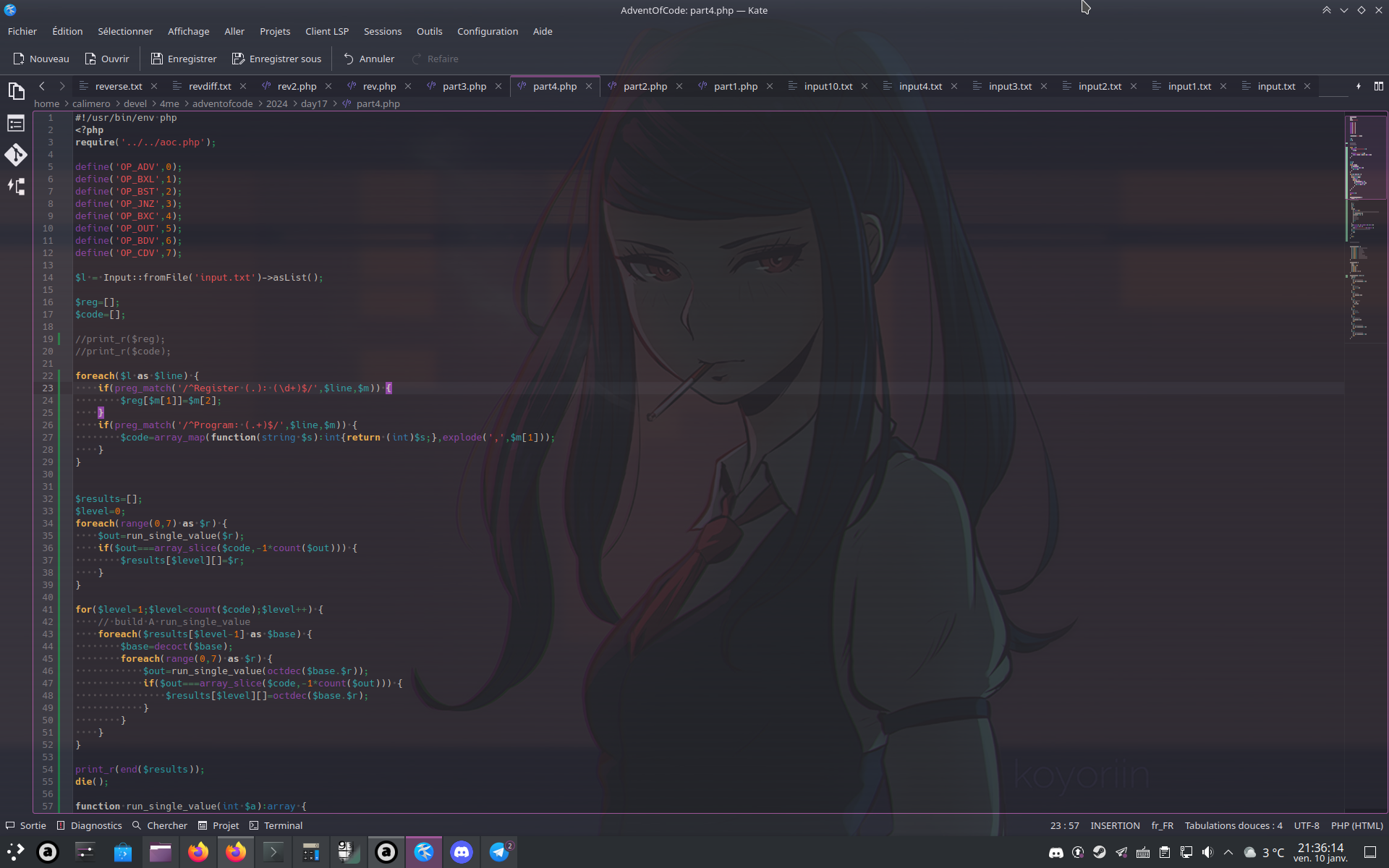Screen dimensions: 1389x868
Task: Save file with Enregistrer button
Action: coord(184,59)
